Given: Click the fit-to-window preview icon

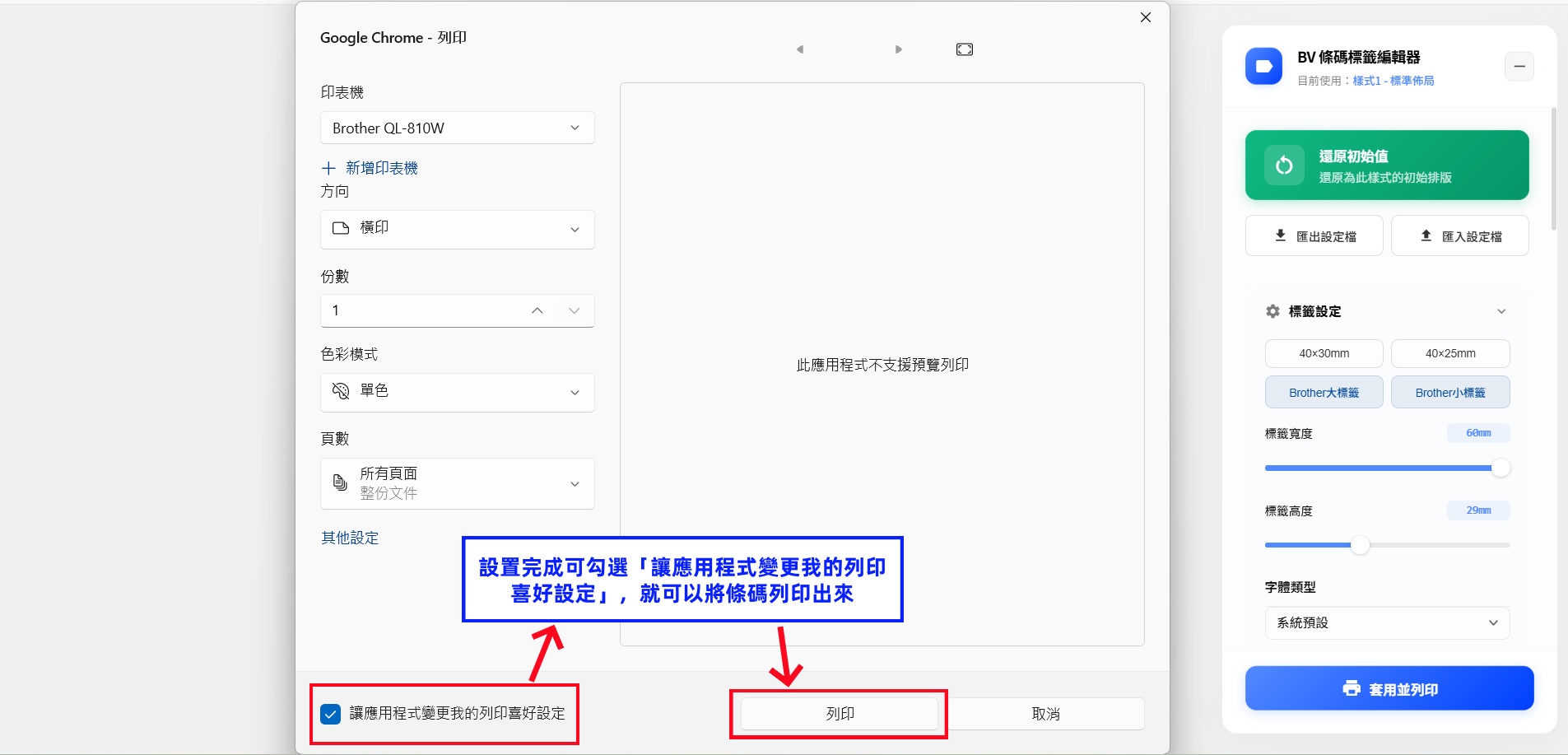Looking at the screenshot, I should (x=965, y=49).
